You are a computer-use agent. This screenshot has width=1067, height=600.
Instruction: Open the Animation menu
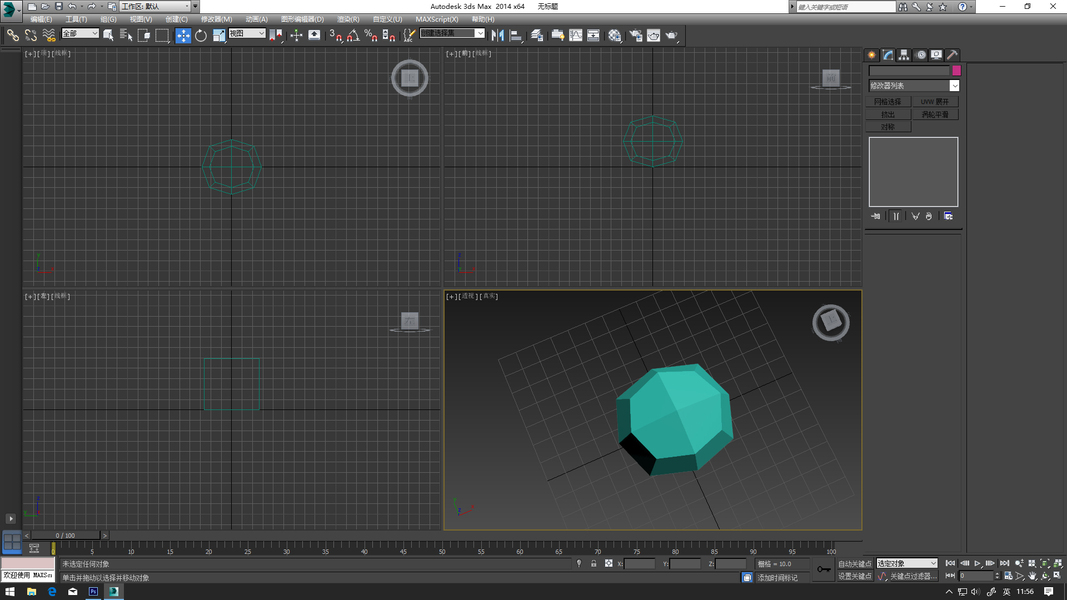[257, 19]
